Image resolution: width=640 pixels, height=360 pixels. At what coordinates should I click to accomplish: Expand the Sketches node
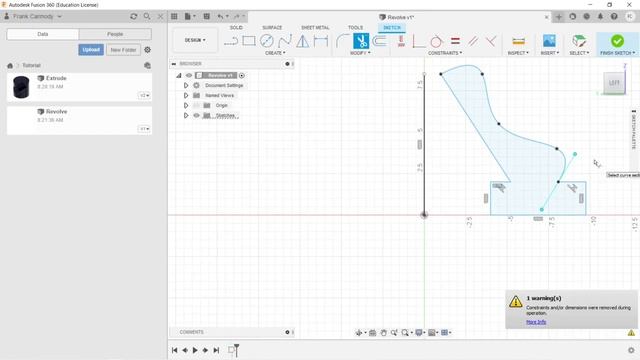tap(186, 116)
